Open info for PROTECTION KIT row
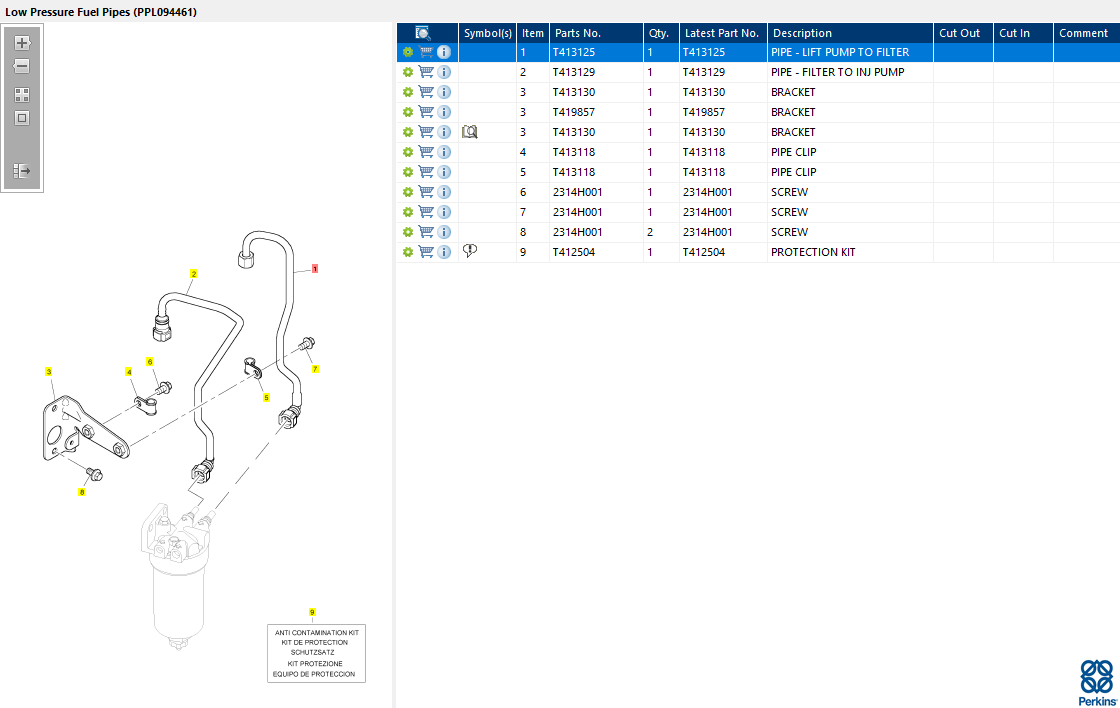The height and width of the screenshot is (708, 1120). (x=444, y=252)
